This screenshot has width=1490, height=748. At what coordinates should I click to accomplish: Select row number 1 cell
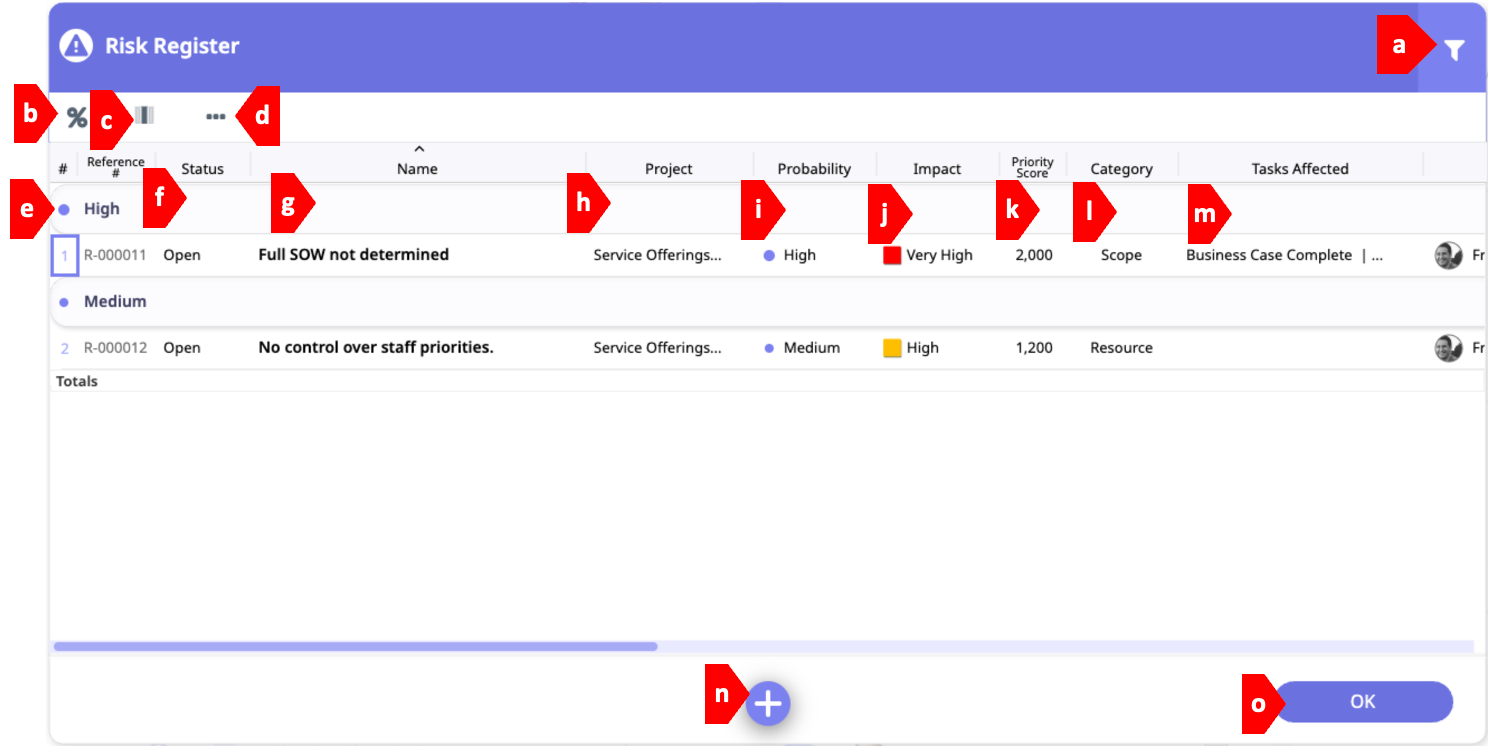click(x=64, y=256)
